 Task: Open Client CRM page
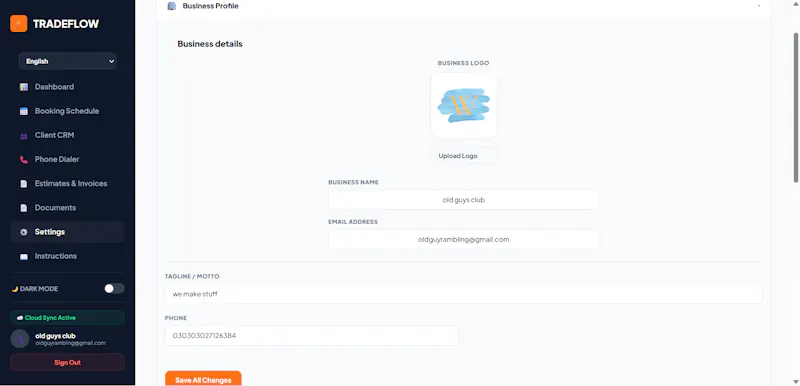[67, 136]
